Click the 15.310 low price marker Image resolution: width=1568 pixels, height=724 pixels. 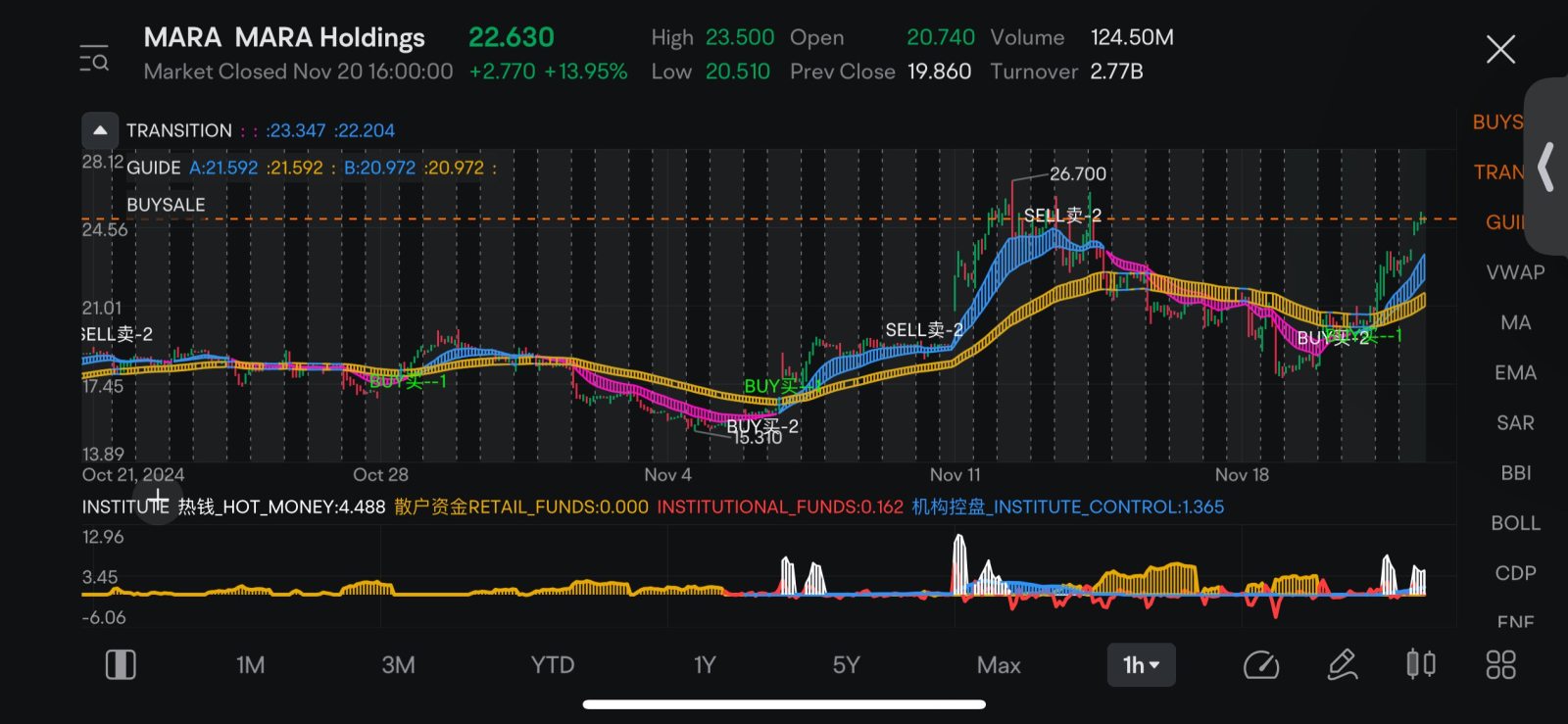(759, 438)
